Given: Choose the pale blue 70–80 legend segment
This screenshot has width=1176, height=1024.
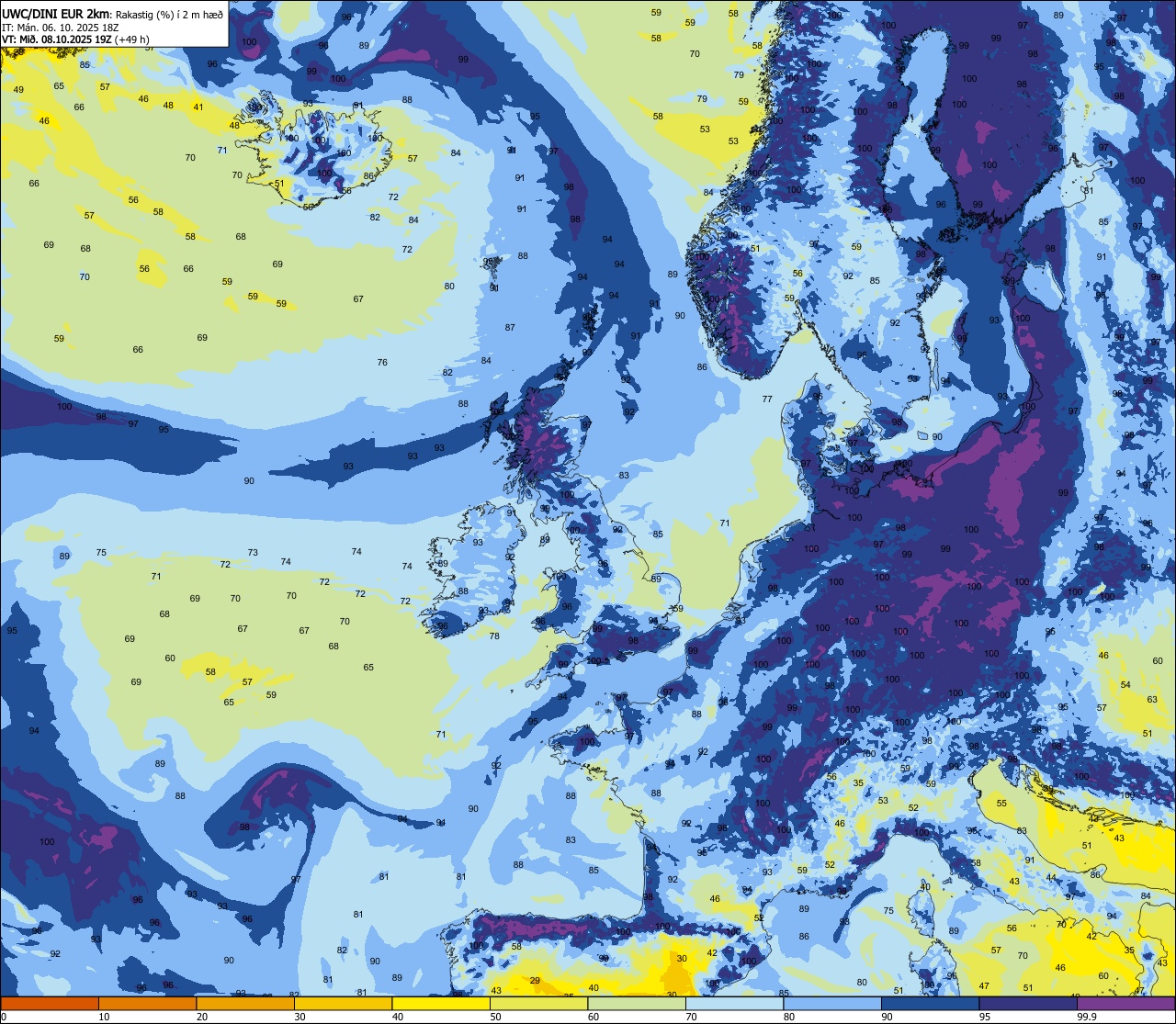Looking at the screenshot, I should click(734, 1003).
